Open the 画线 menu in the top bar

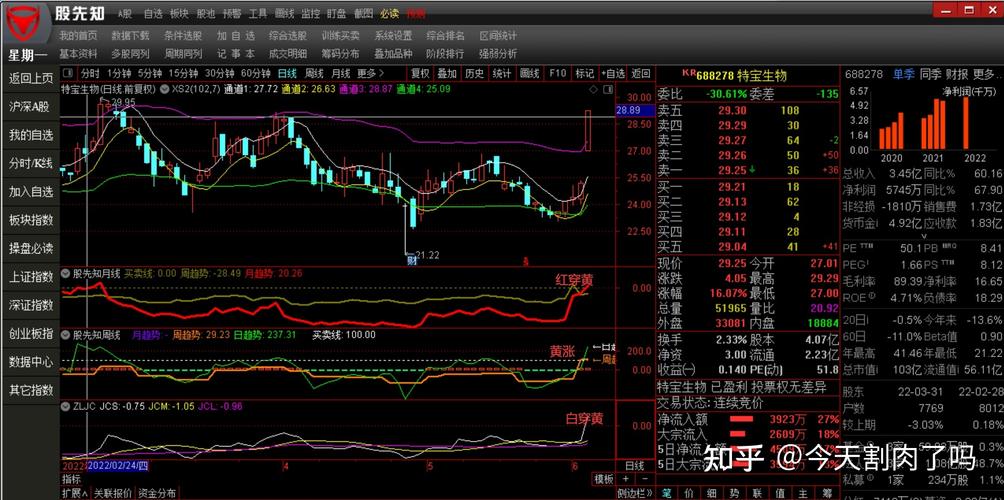pos(284,13)
